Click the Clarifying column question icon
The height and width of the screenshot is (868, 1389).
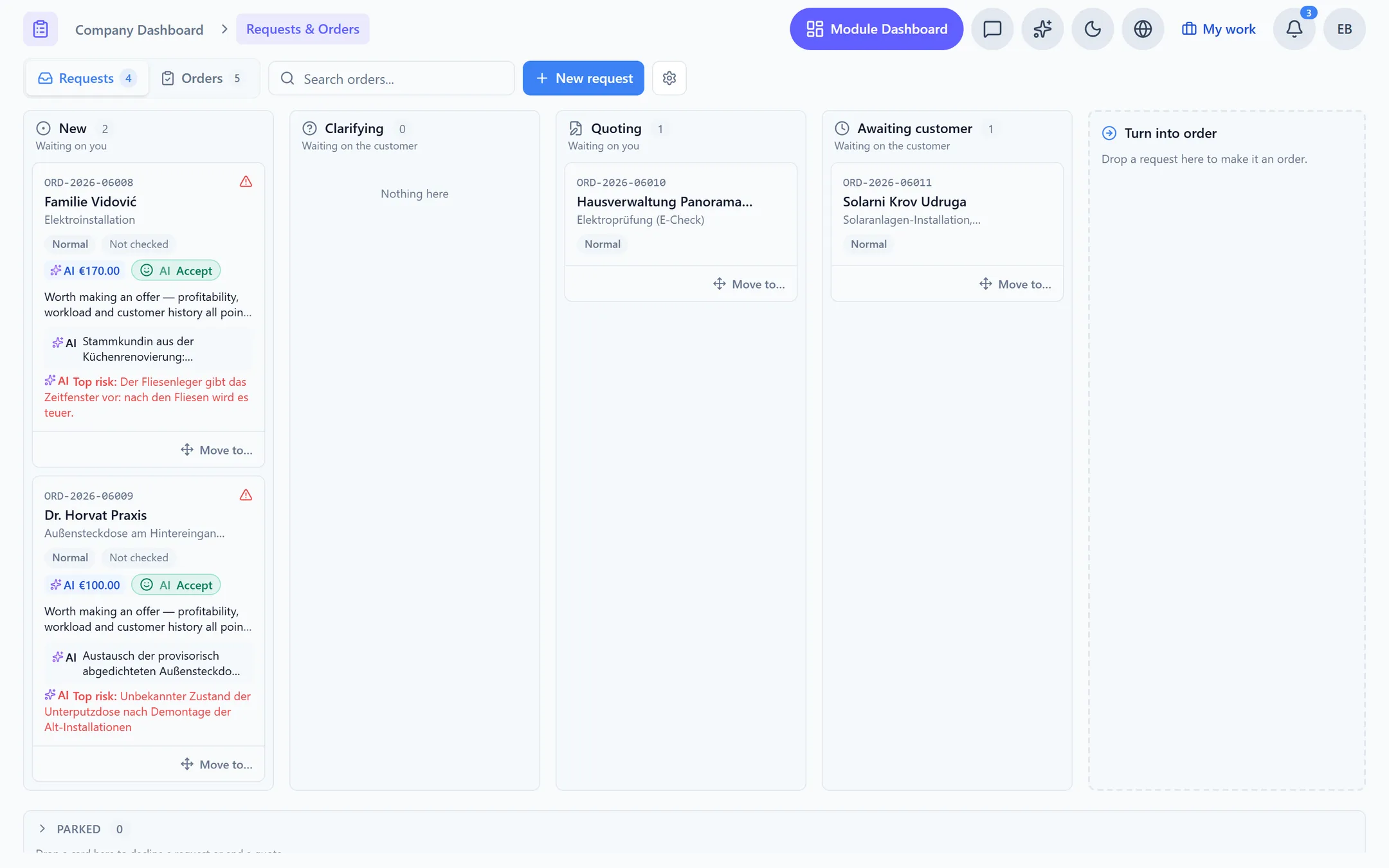tap(309, 129)
